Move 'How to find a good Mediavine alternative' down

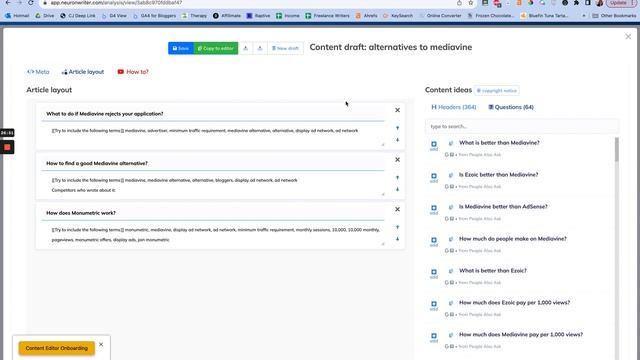click(x=397, y=189)
